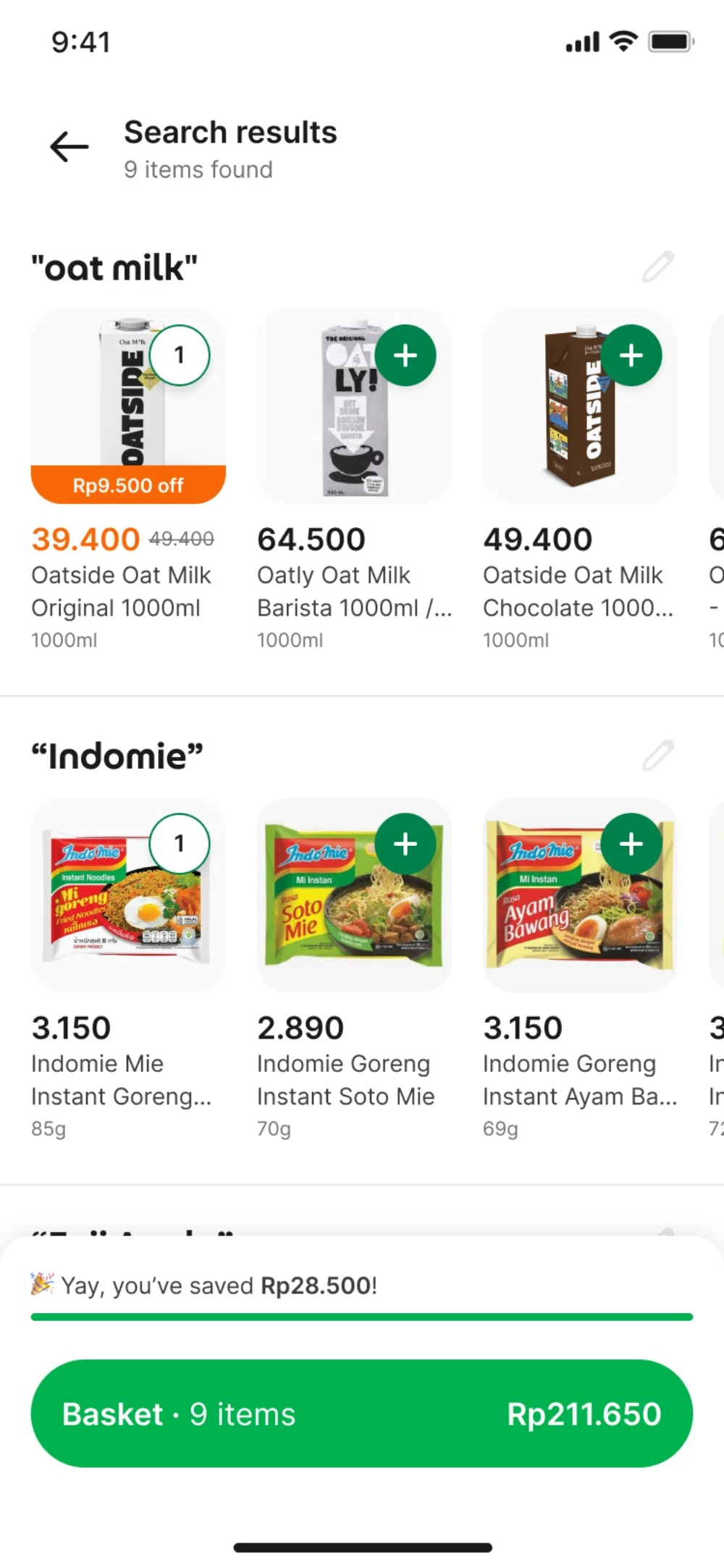Image resolution: width=724 pixels, height=1568 pixels.
Task: Open Oatside Oat Milk Original product name
Action: click(x=121, y=591)
